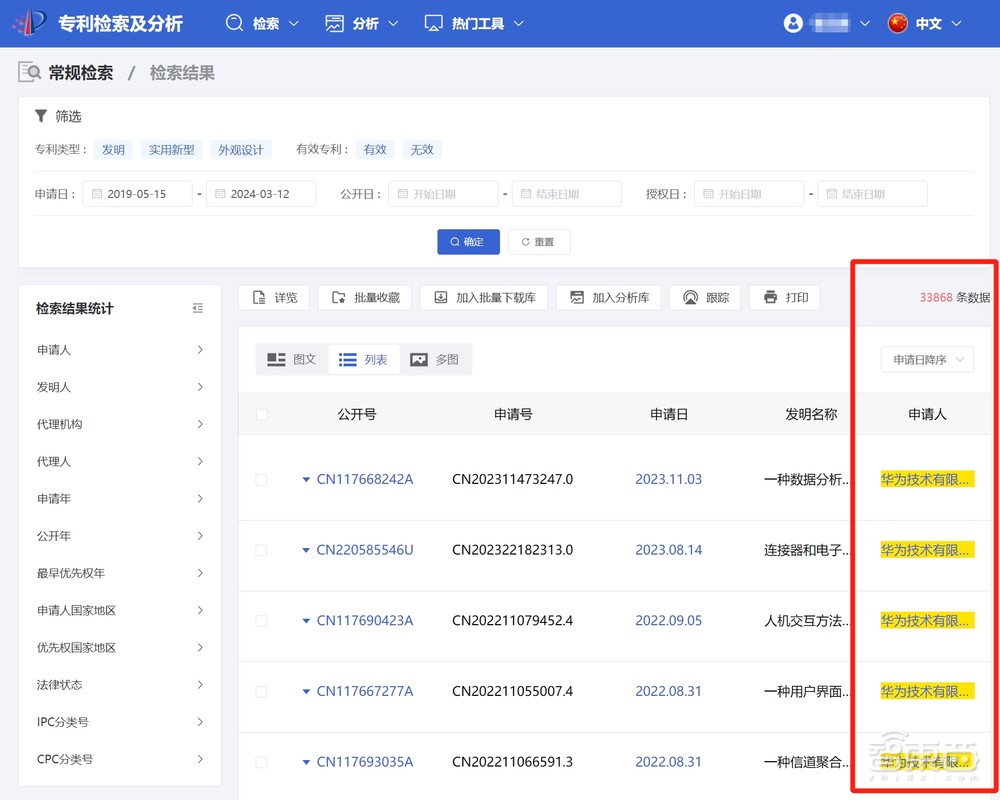The image size is (1000, 800).
Task: Tick the checkbox for patent CN117668242A
Action: click(261, 479)
